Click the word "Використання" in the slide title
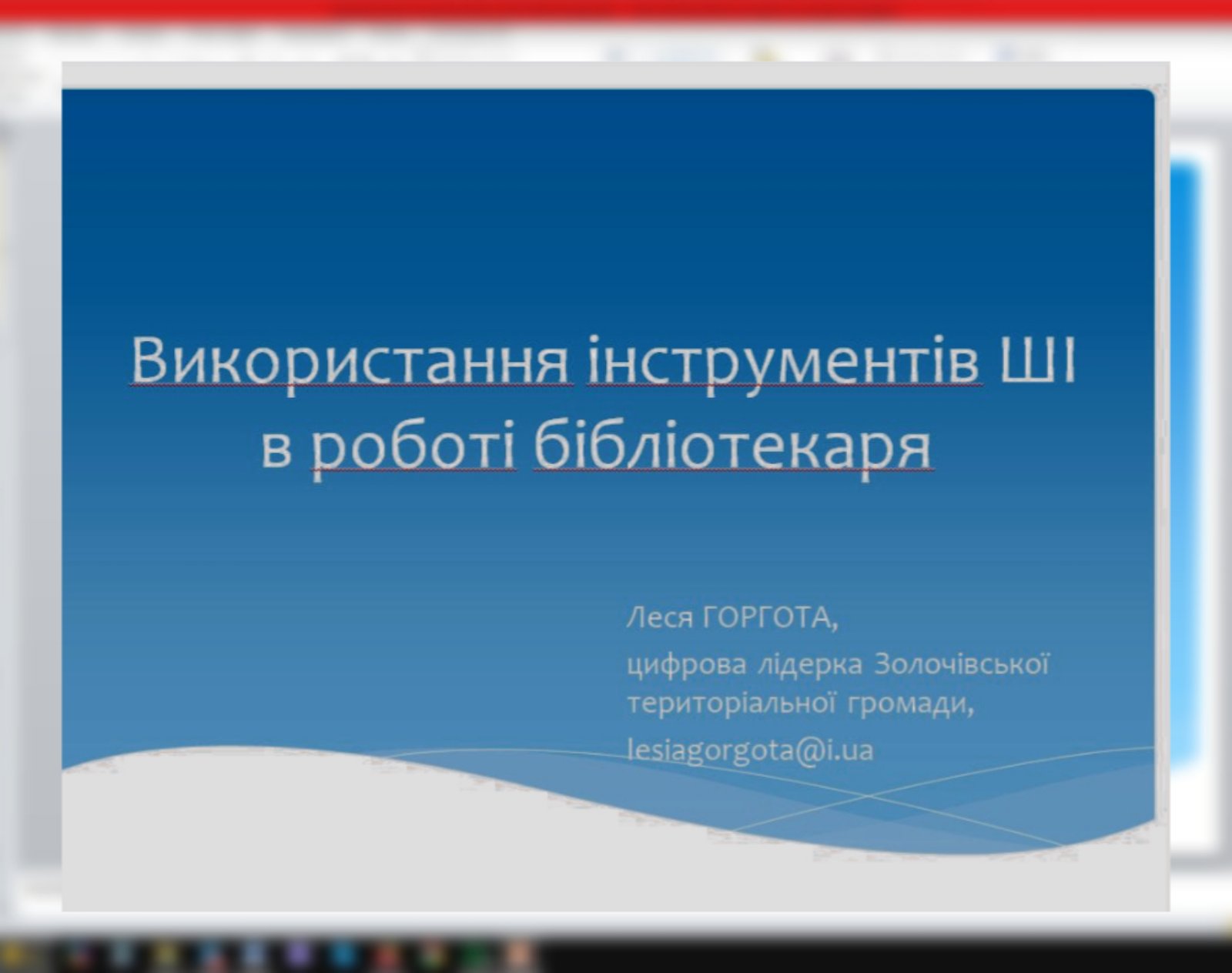Image resolution: width=1232 pixels, height=973 pixels. (350, 360)
